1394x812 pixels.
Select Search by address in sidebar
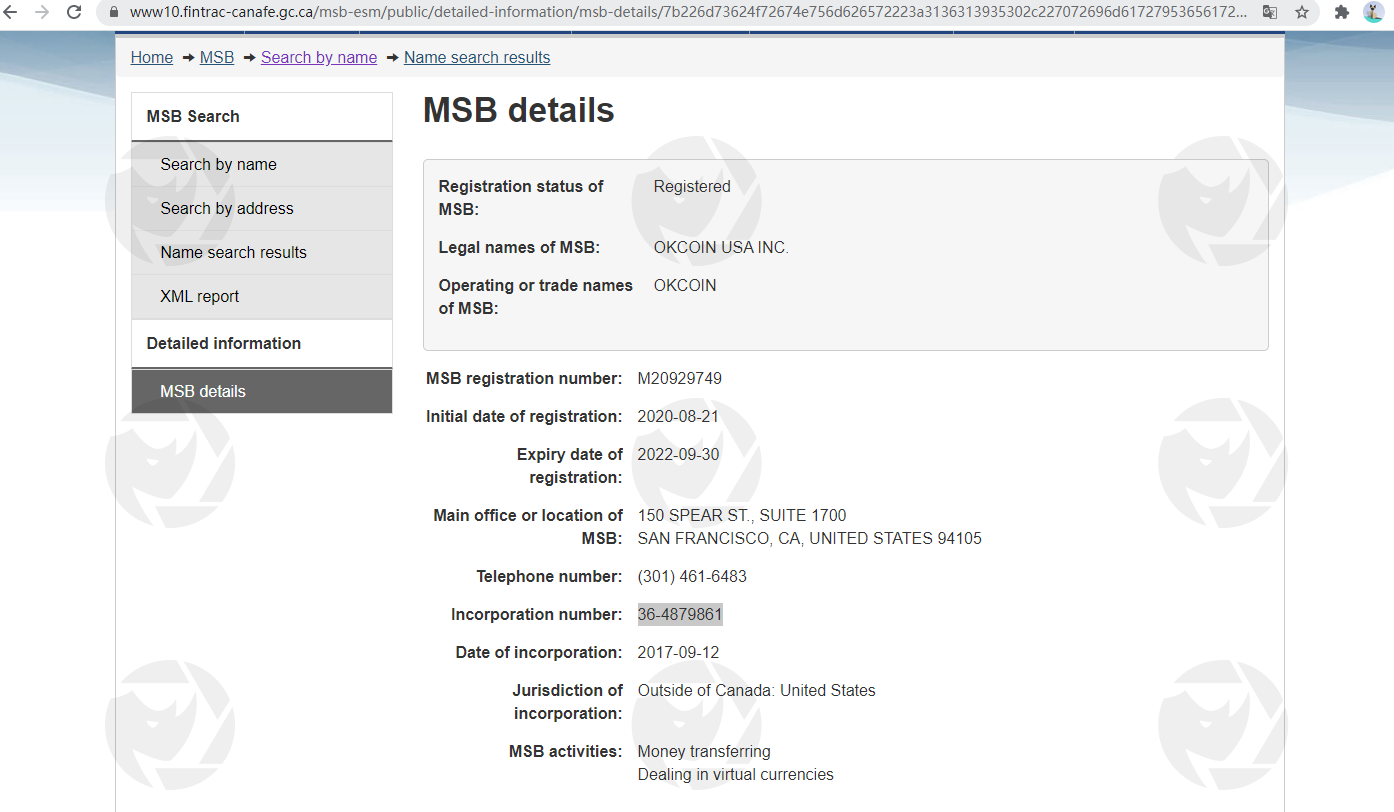(227, 208)
